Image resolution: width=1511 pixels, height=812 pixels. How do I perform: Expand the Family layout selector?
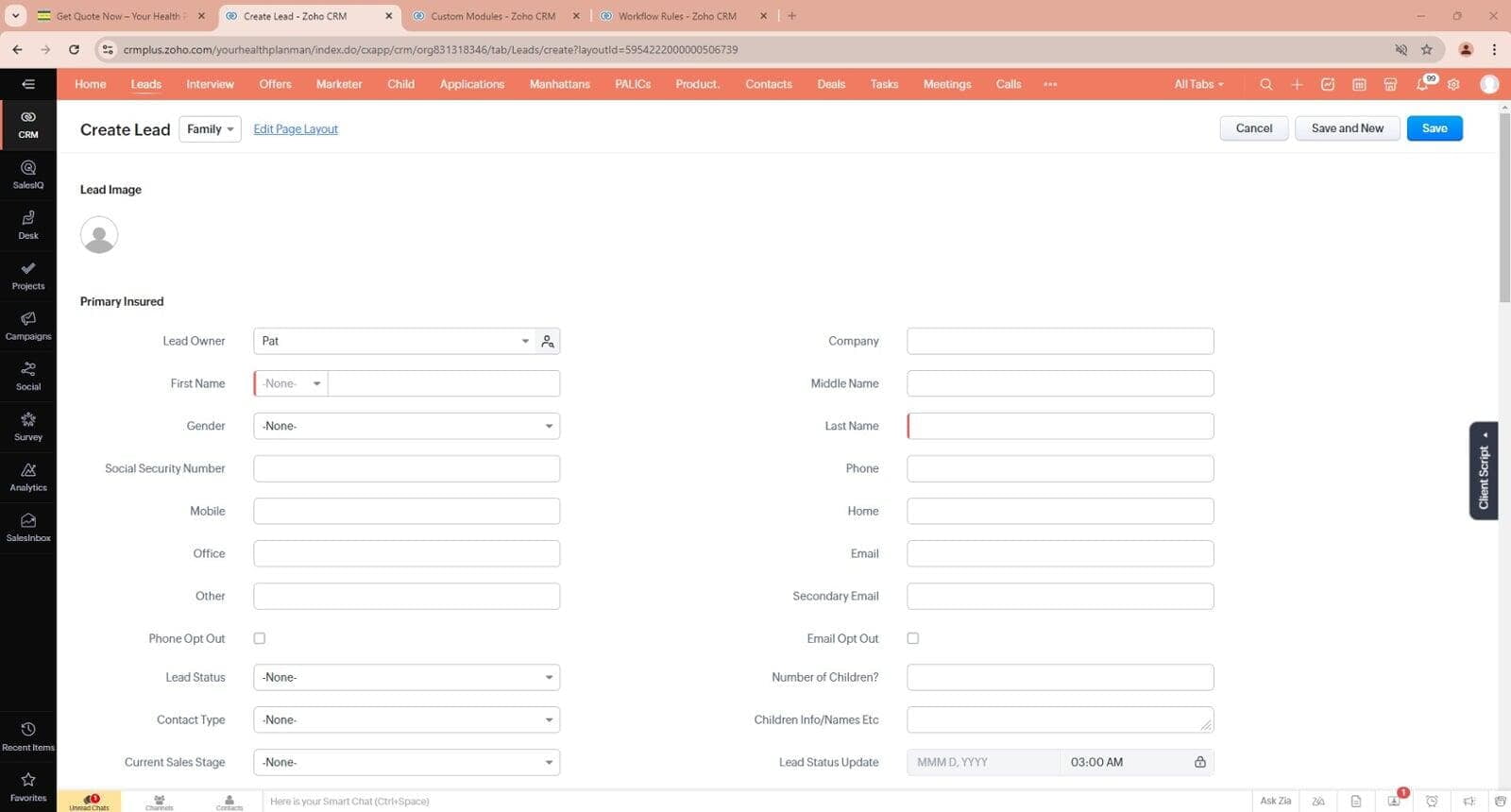(210, 129)
